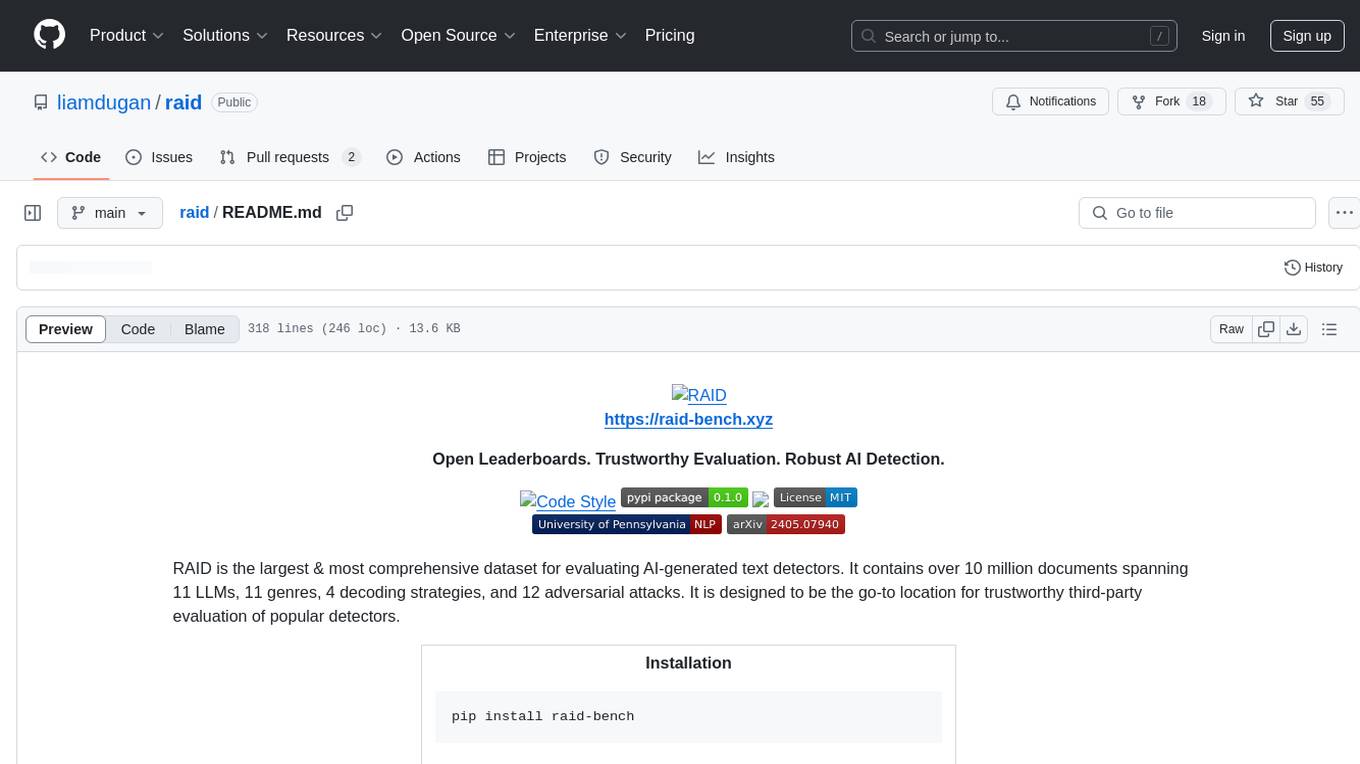Select the Code view
This screenshot has width=1360, height=764.
[x=138, y=329]
